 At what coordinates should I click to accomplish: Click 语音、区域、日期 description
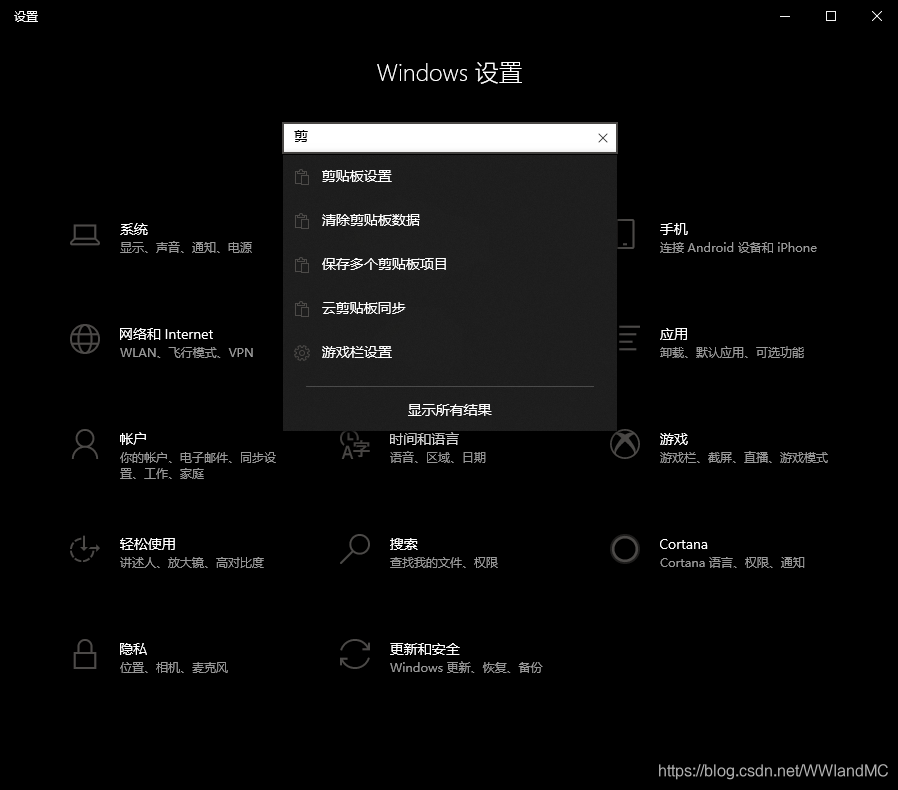tap(438, 458)
